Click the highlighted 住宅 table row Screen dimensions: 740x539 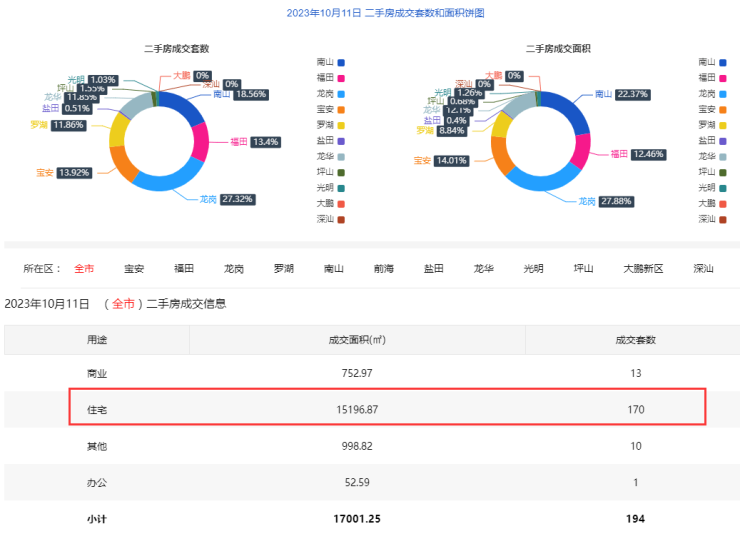[x=387, y=409]
